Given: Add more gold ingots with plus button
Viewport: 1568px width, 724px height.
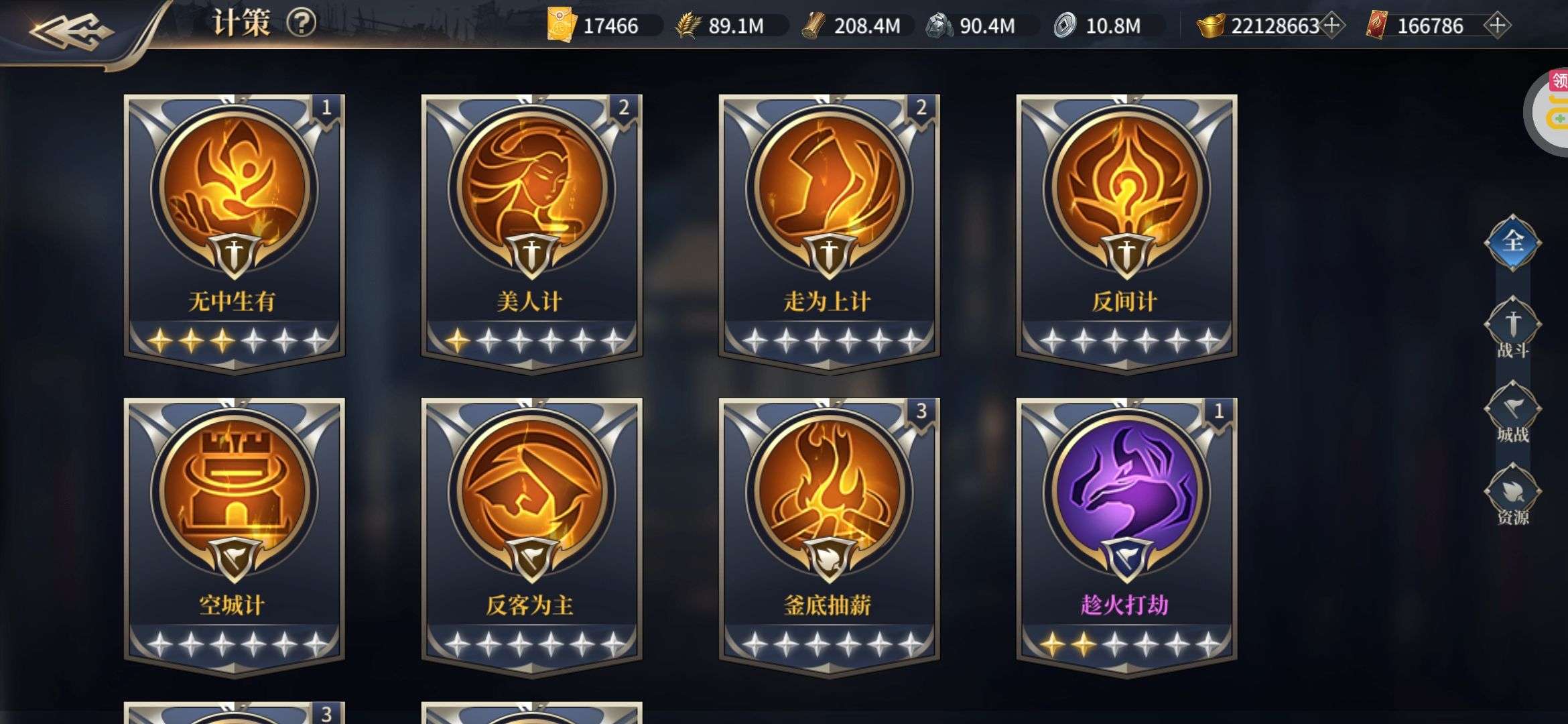Looking at the screenshot, I should (x=1332, y=25).
